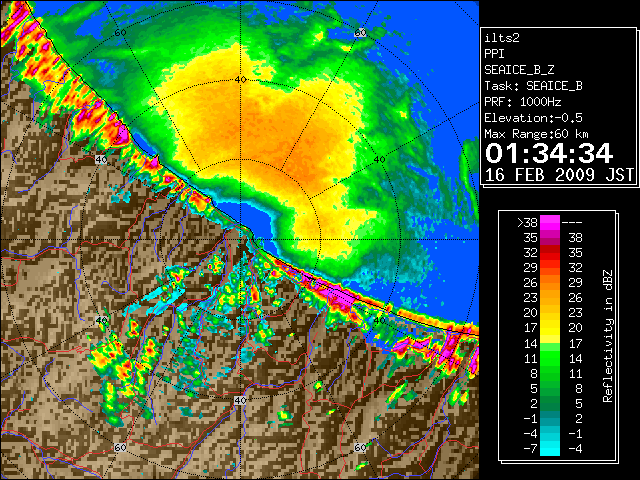Click the '40' label on the east-northeast ring
This screenshot has width=640, height=480.
(380, 160)
